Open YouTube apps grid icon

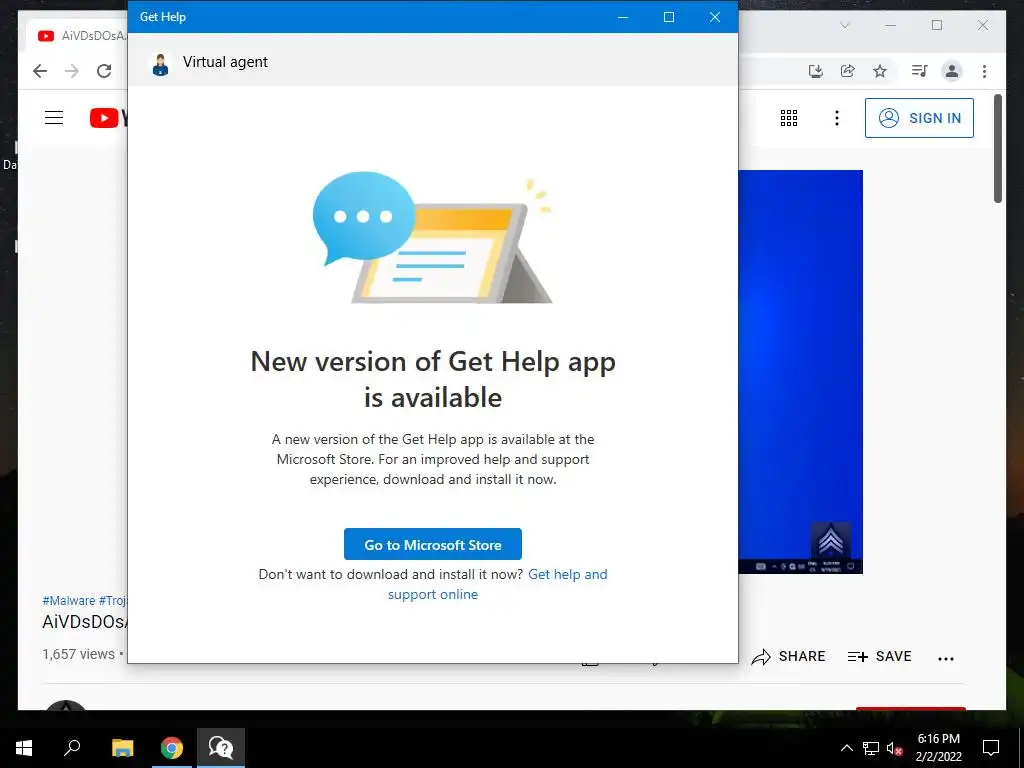pyautogui.click(x=789, y=118)
